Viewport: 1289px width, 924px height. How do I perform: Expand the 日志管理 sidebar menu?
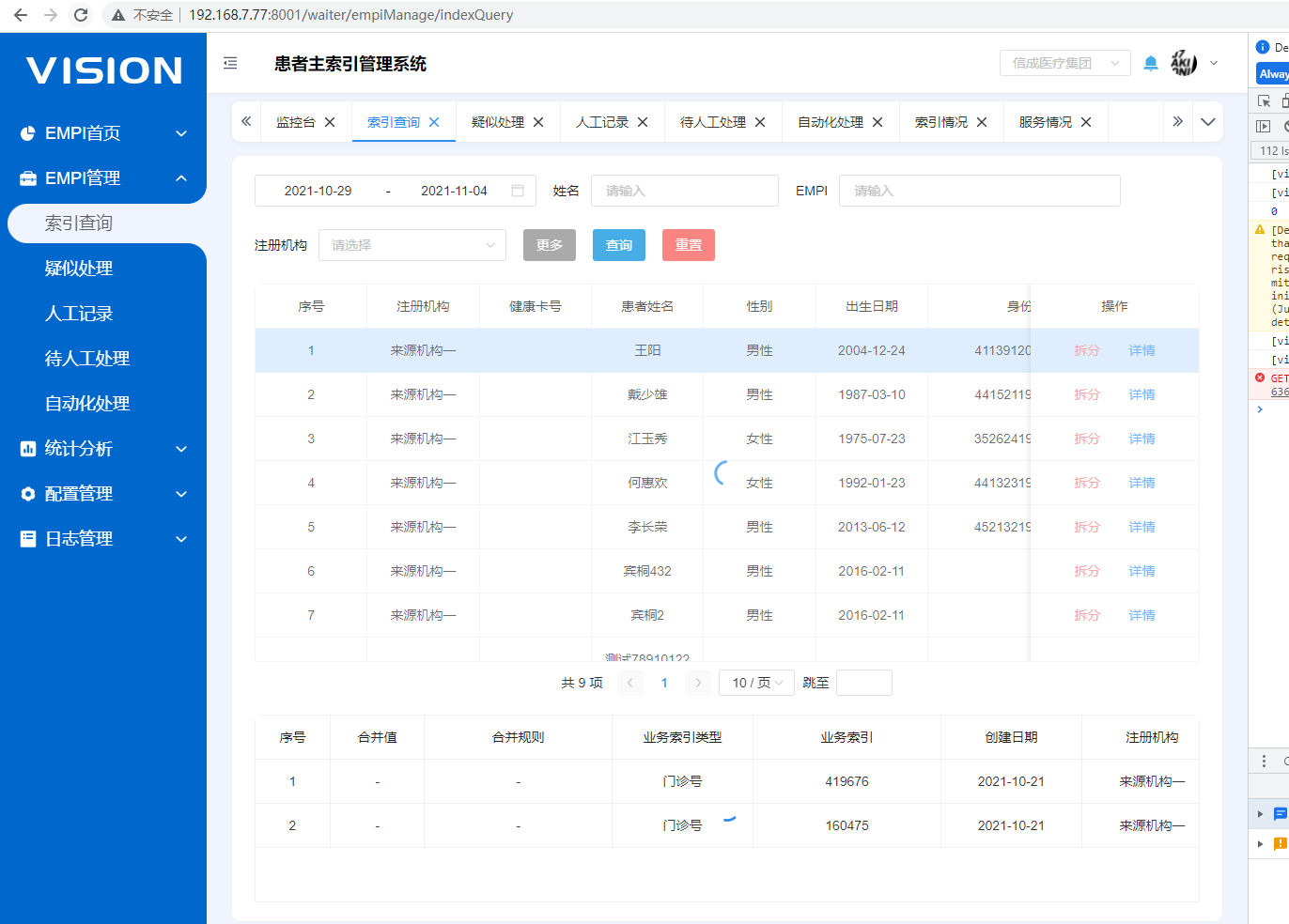pyautogui.click(x=103, y=539)
